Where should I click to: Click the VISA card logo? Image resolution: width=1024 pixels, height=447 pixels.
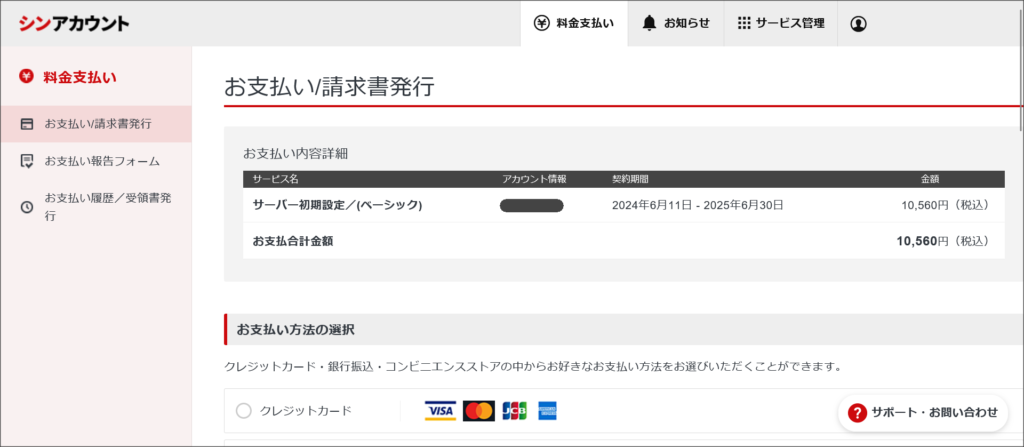(x=440, y=411)
